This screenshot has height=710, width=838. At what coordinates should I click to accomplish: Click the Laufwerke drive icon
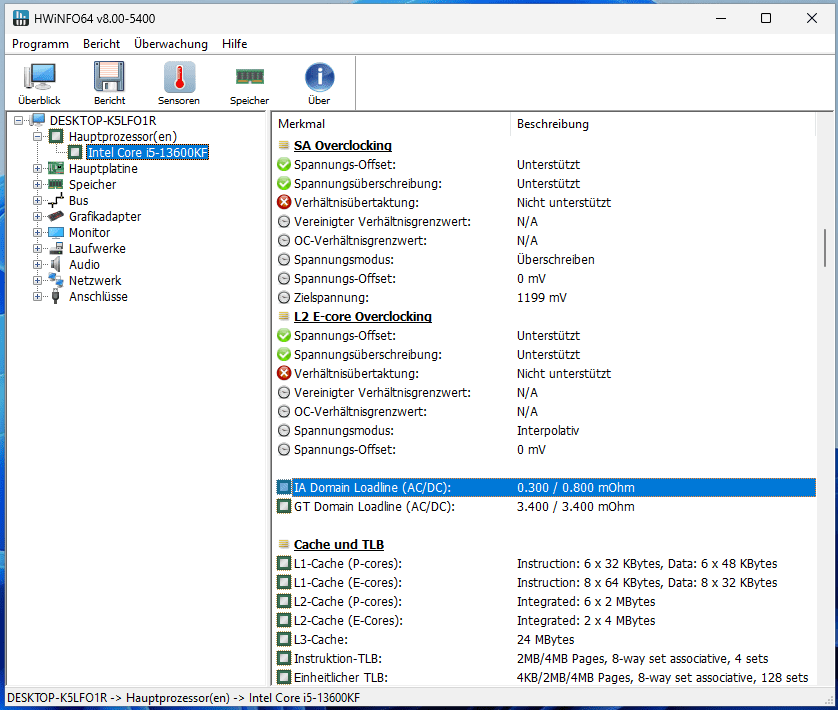pos(56,249)
